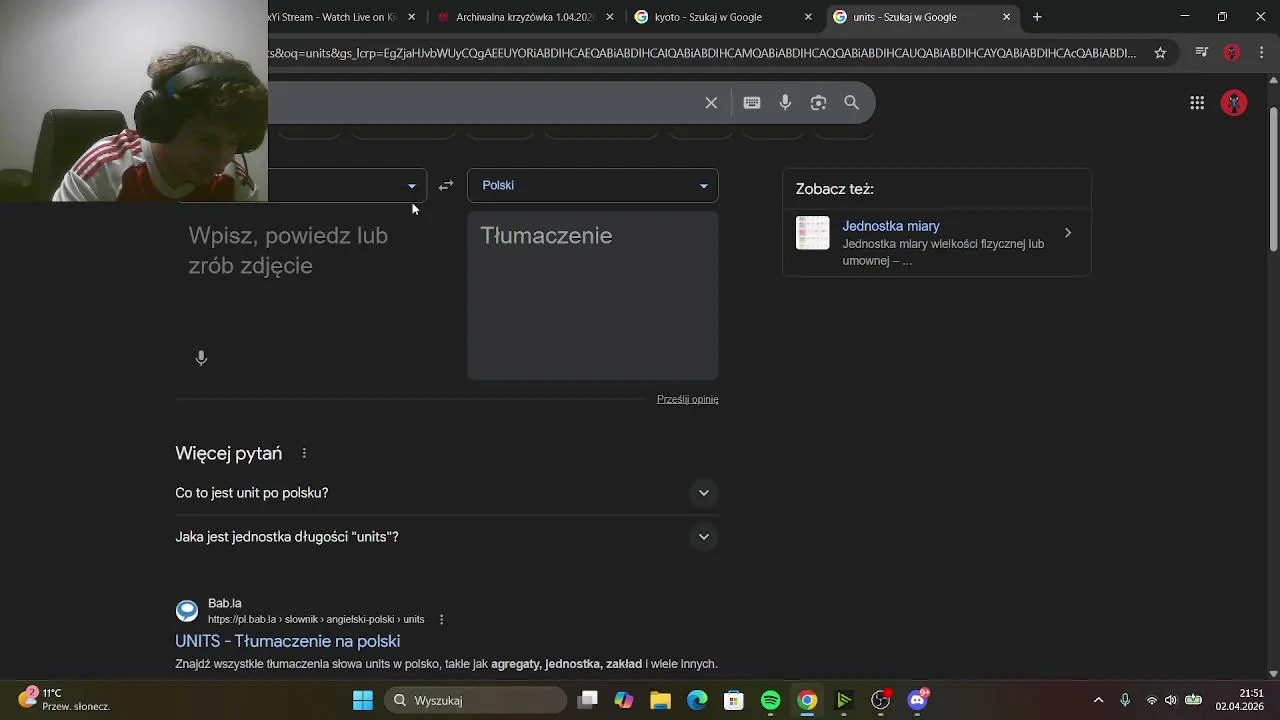This screenshot has height=720, width=1280.
Task: Switch to Chrome icon on taskbar
Action: (x=807, y=700)
